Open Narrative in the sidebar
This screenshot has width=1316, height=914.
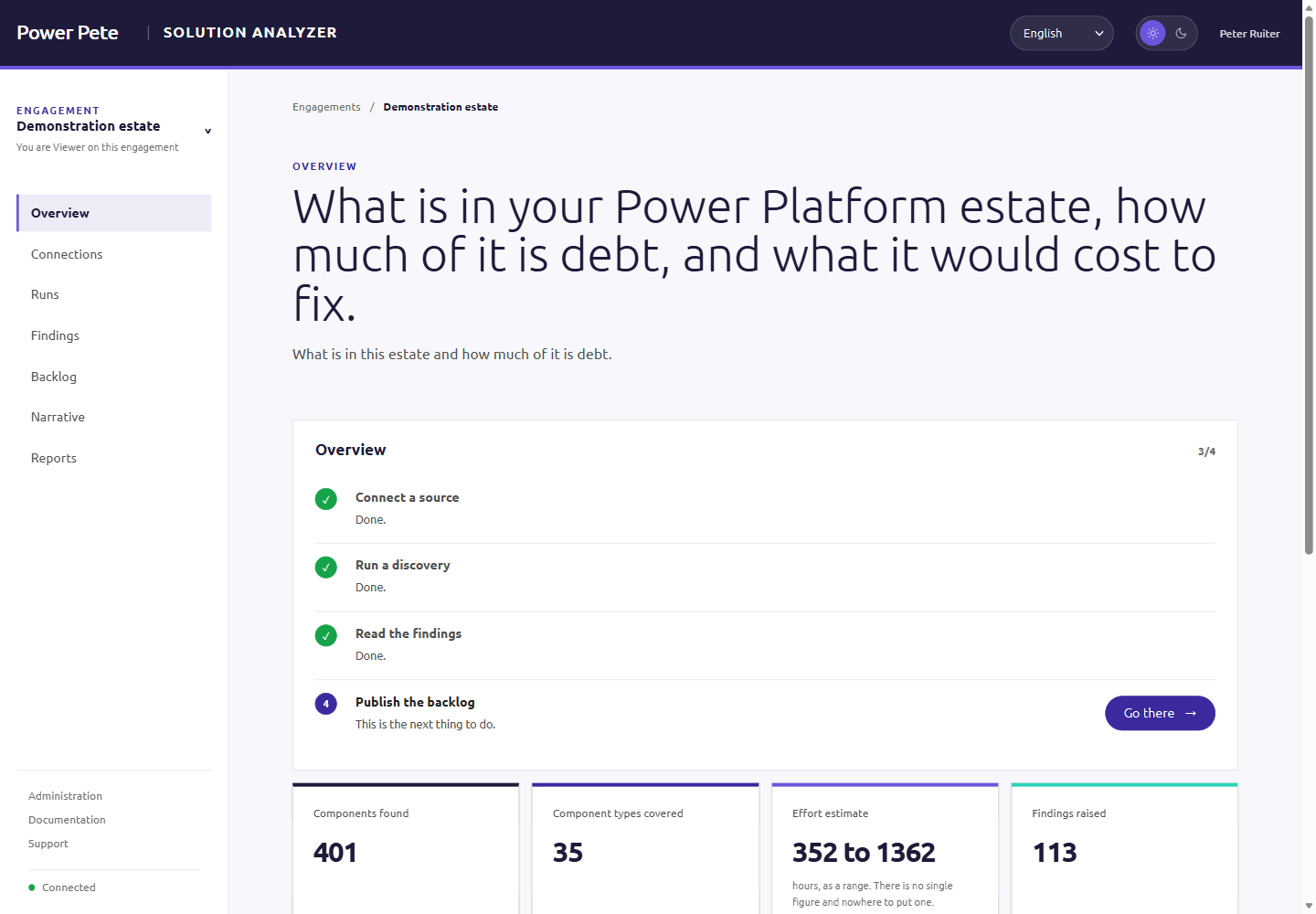[114, 417]
